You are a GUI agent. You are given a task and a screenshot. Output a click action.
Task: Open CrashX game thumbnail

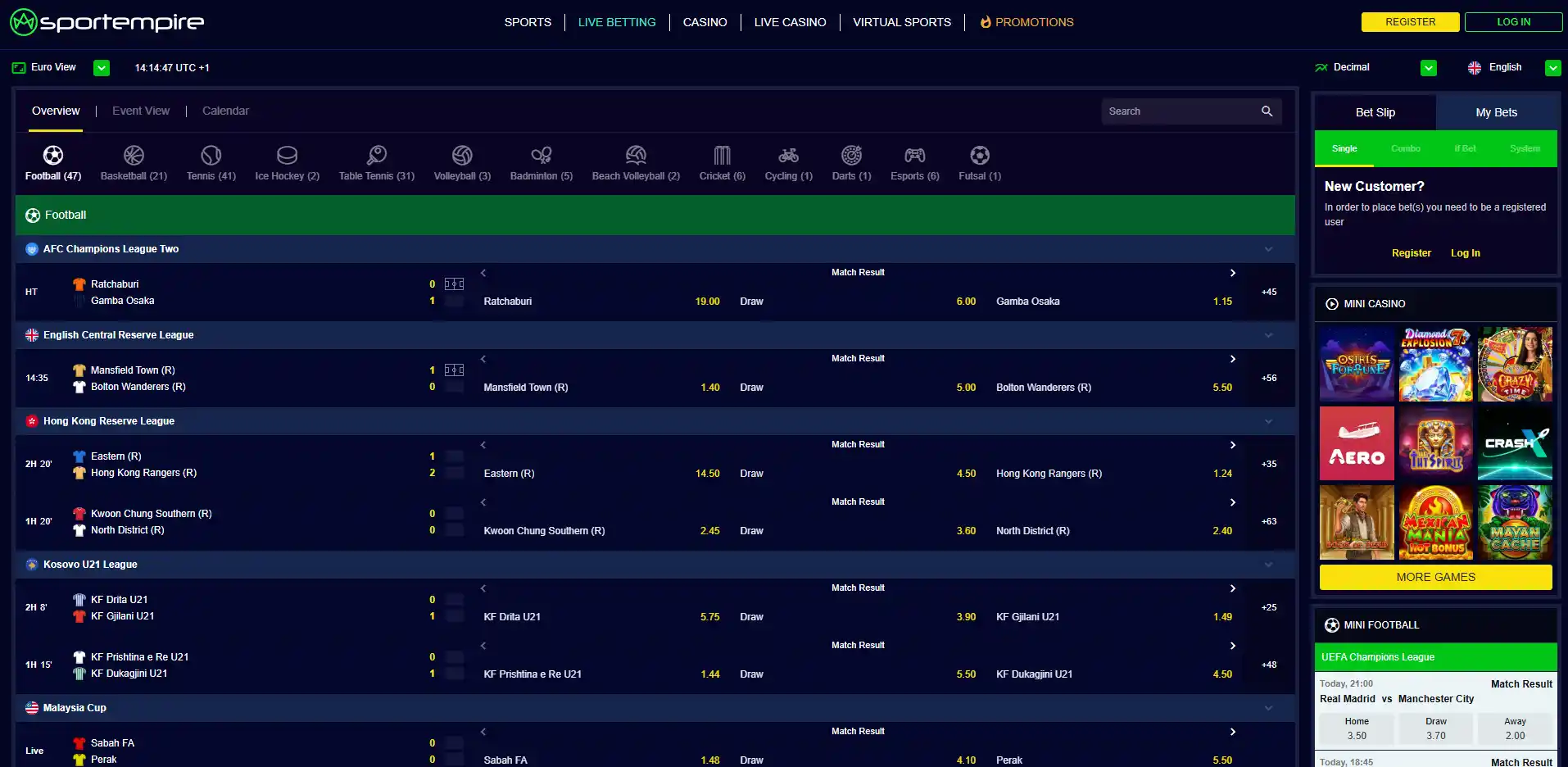pyautogui.click(x=1515, y=443)
